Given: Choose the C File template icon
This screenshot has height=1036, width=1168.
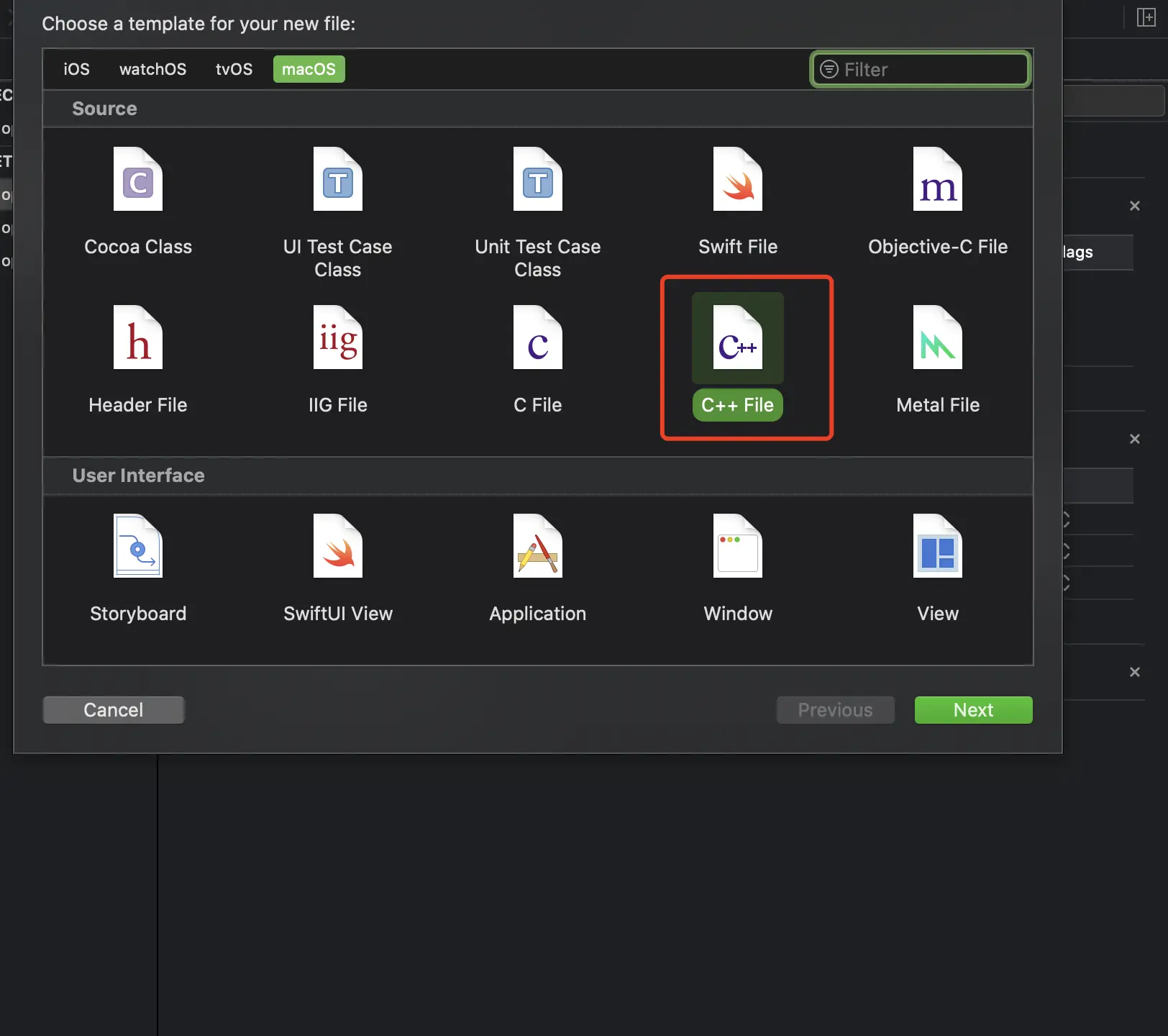Looking at the screenshot, I should [538, 337].
